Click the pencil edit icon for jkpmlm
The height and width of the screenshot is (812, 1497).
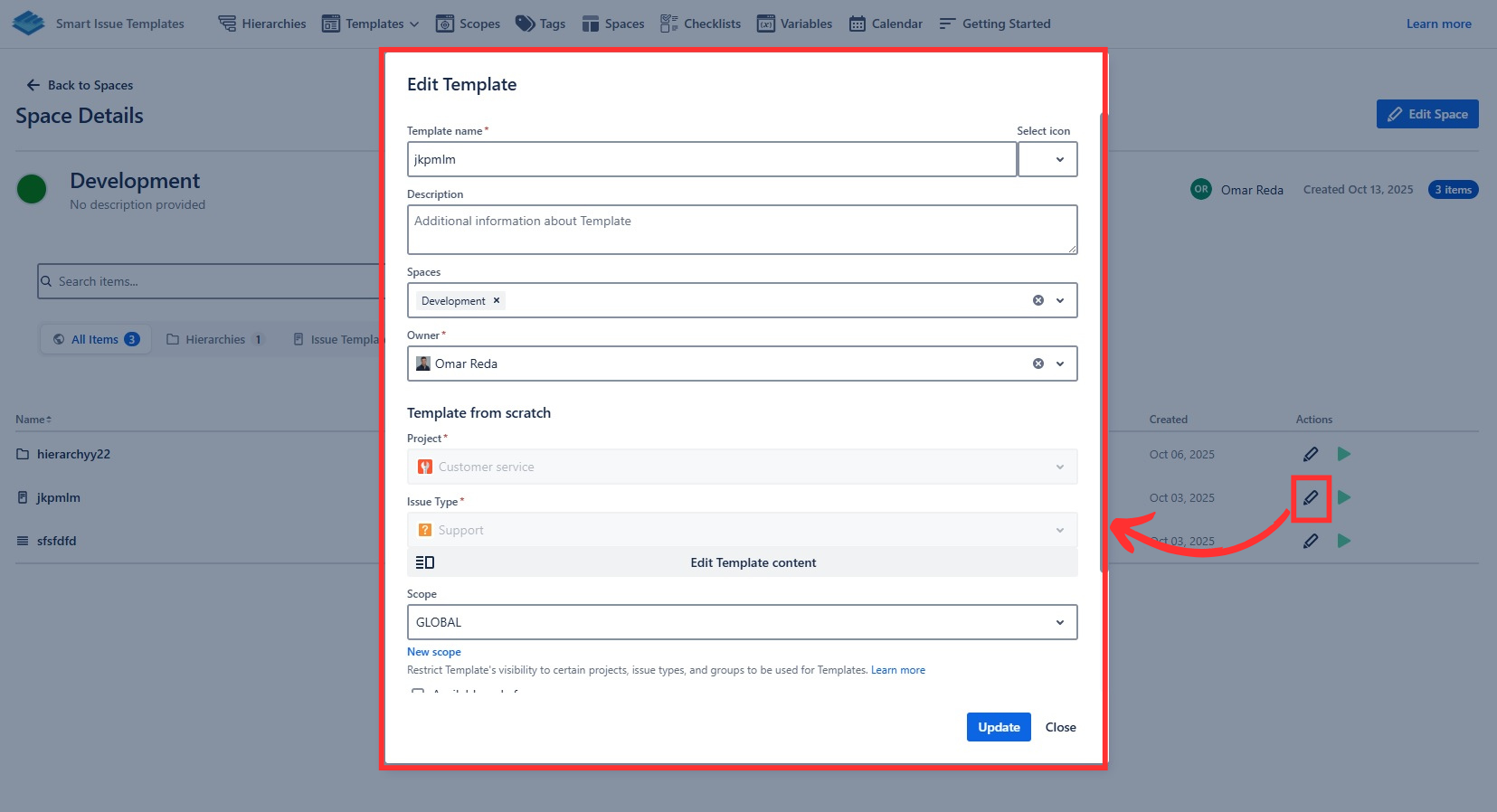pos(1310,498)
